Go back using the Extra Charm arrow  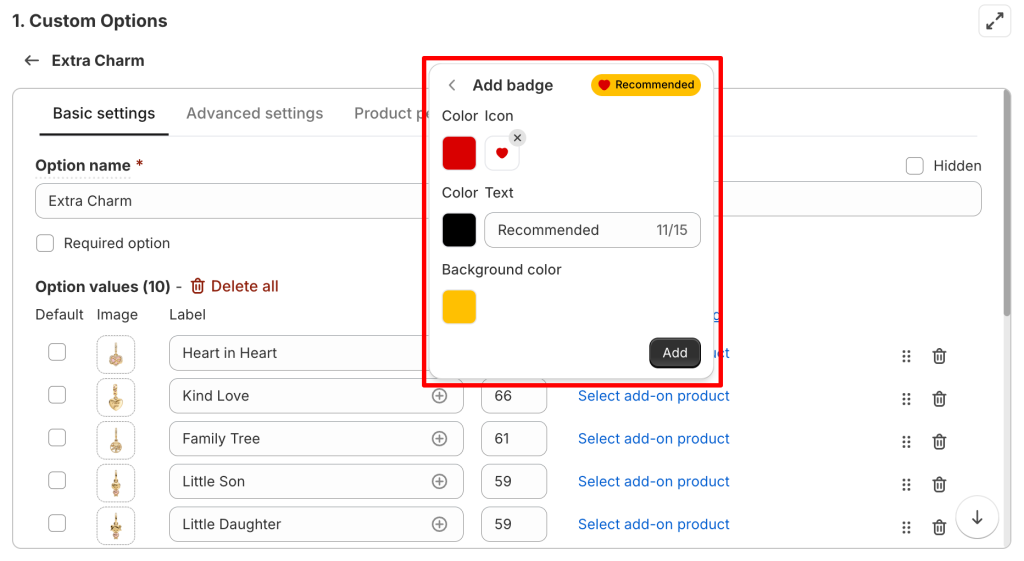point(32,61)
